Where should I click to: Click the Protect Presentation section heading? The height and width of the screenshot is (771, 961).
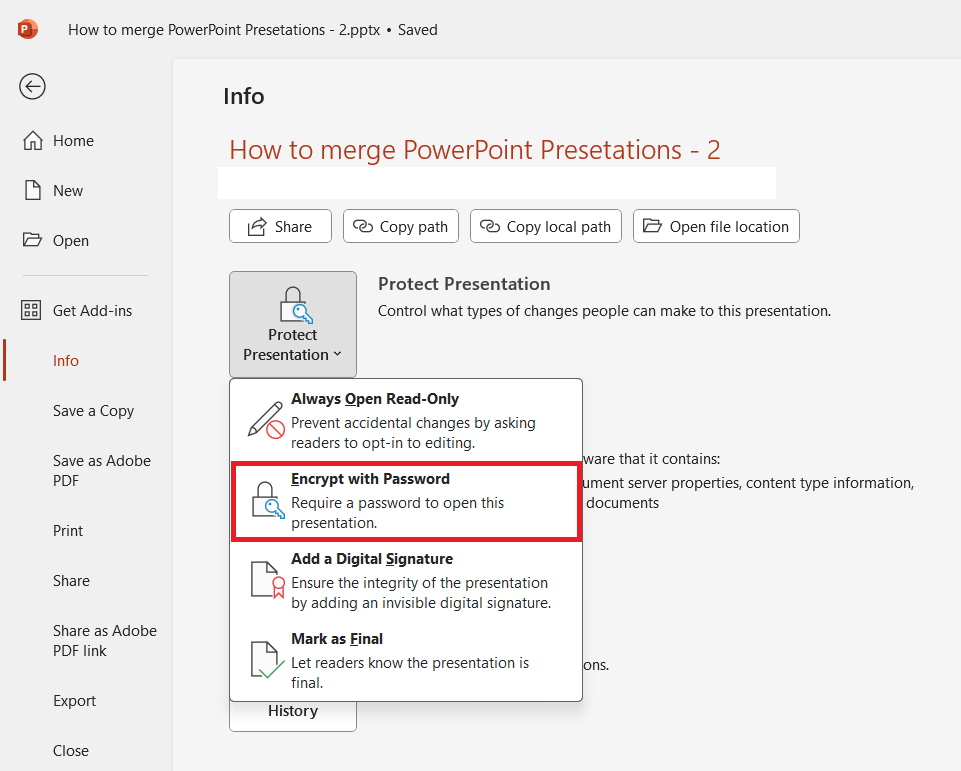click(464, 284)
